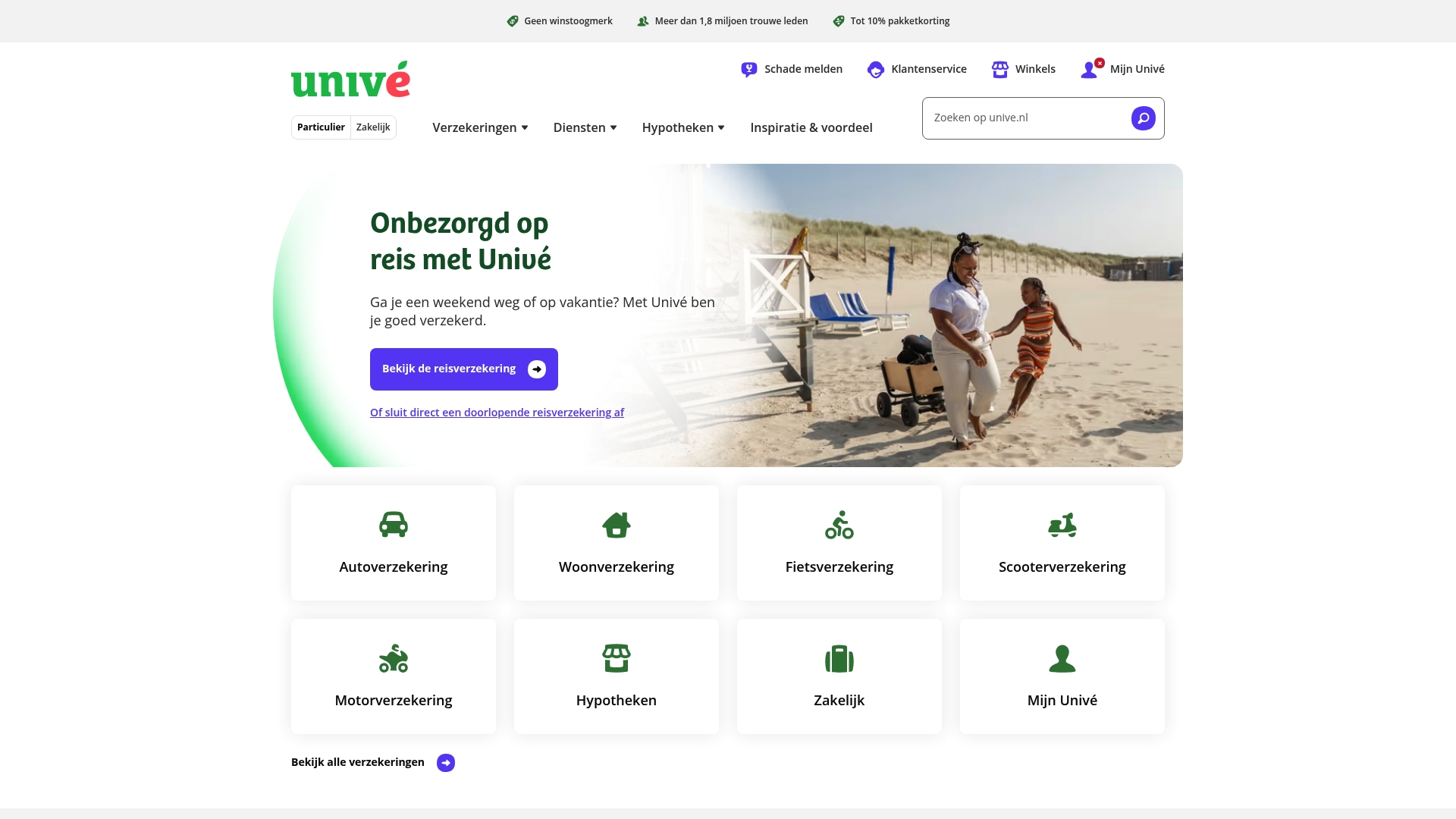Open the Motorverzekering card label

(394, 701)
